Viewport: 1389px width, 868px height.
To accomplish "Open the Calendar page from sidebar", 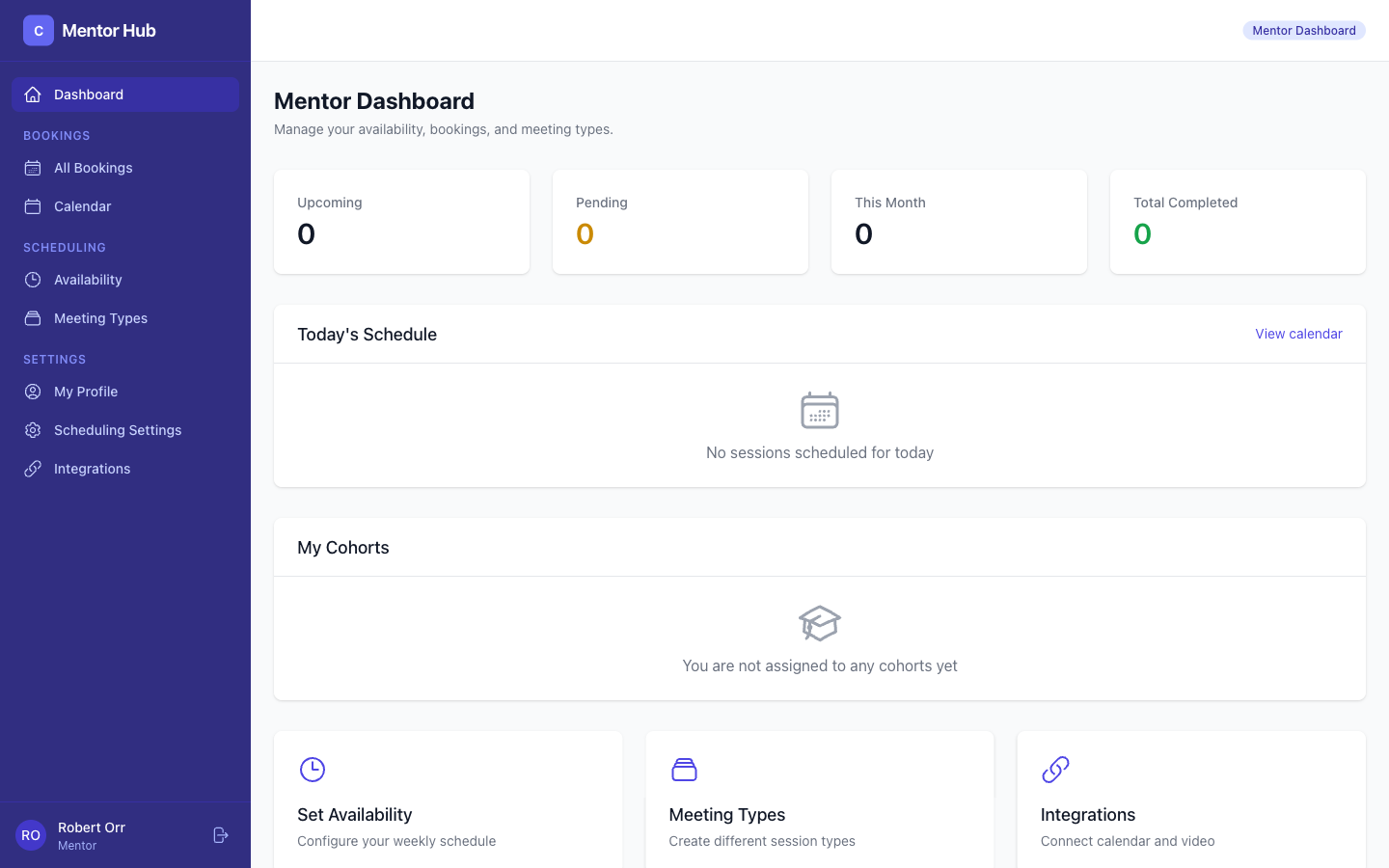I will coord(82,206).
